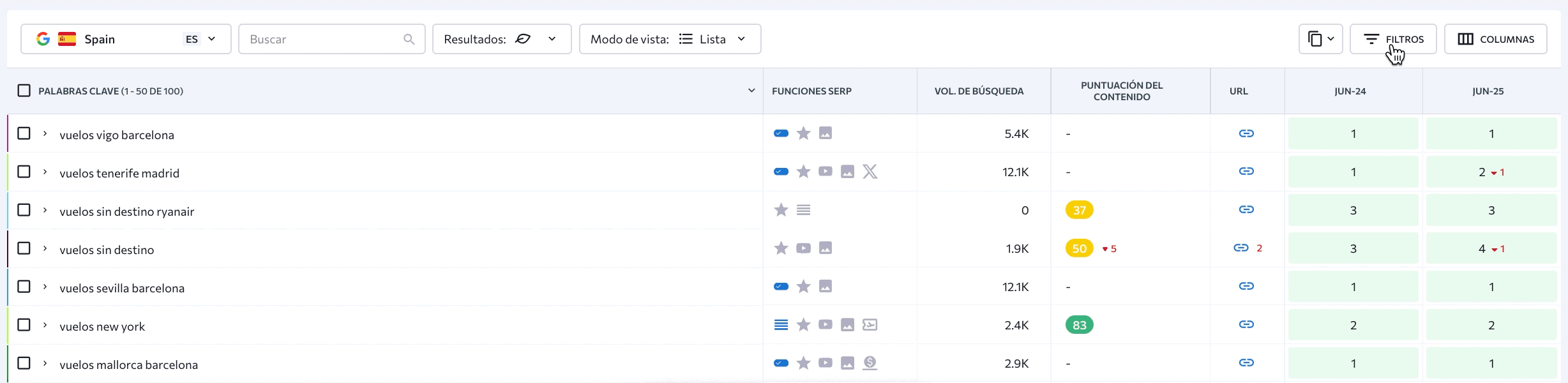Open the URL link icon for vuelos new york
Viewport: 1568px width, 383px height.
point(1246,325)
